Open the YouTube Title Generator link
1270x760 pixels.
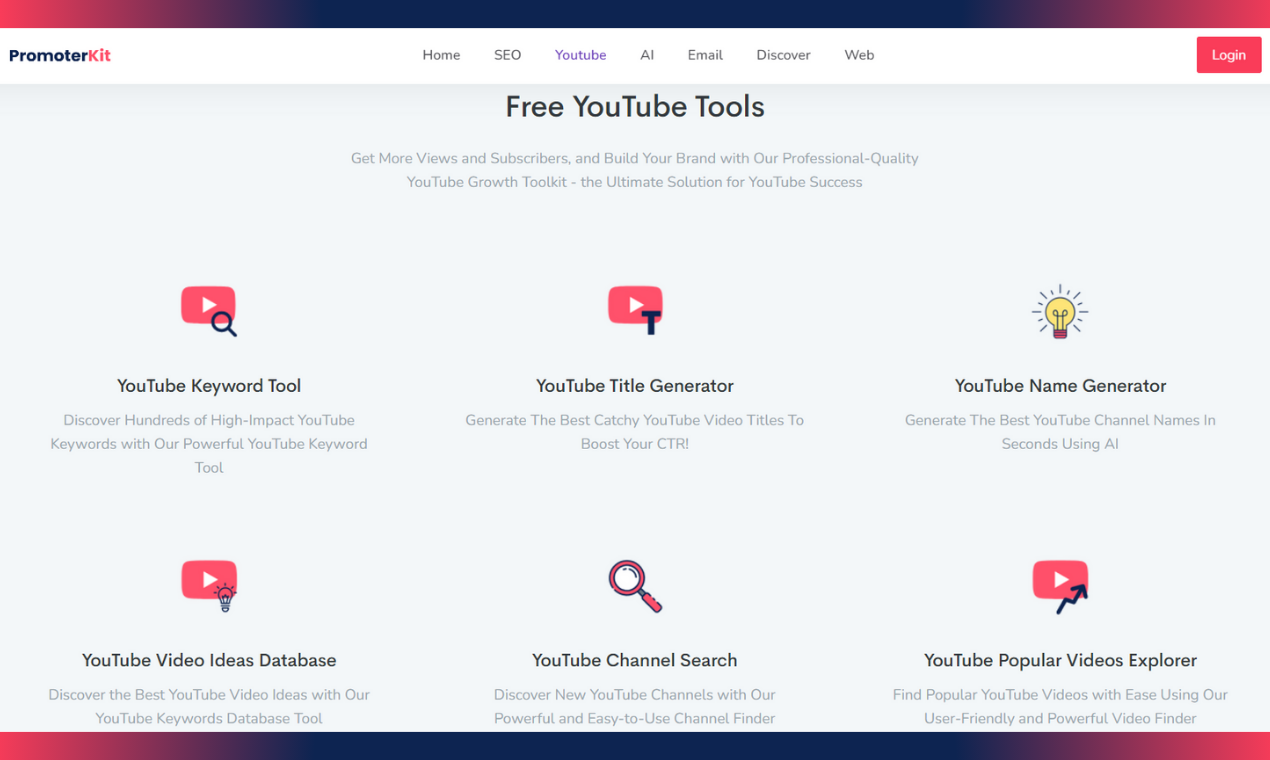tap(635, 386)
